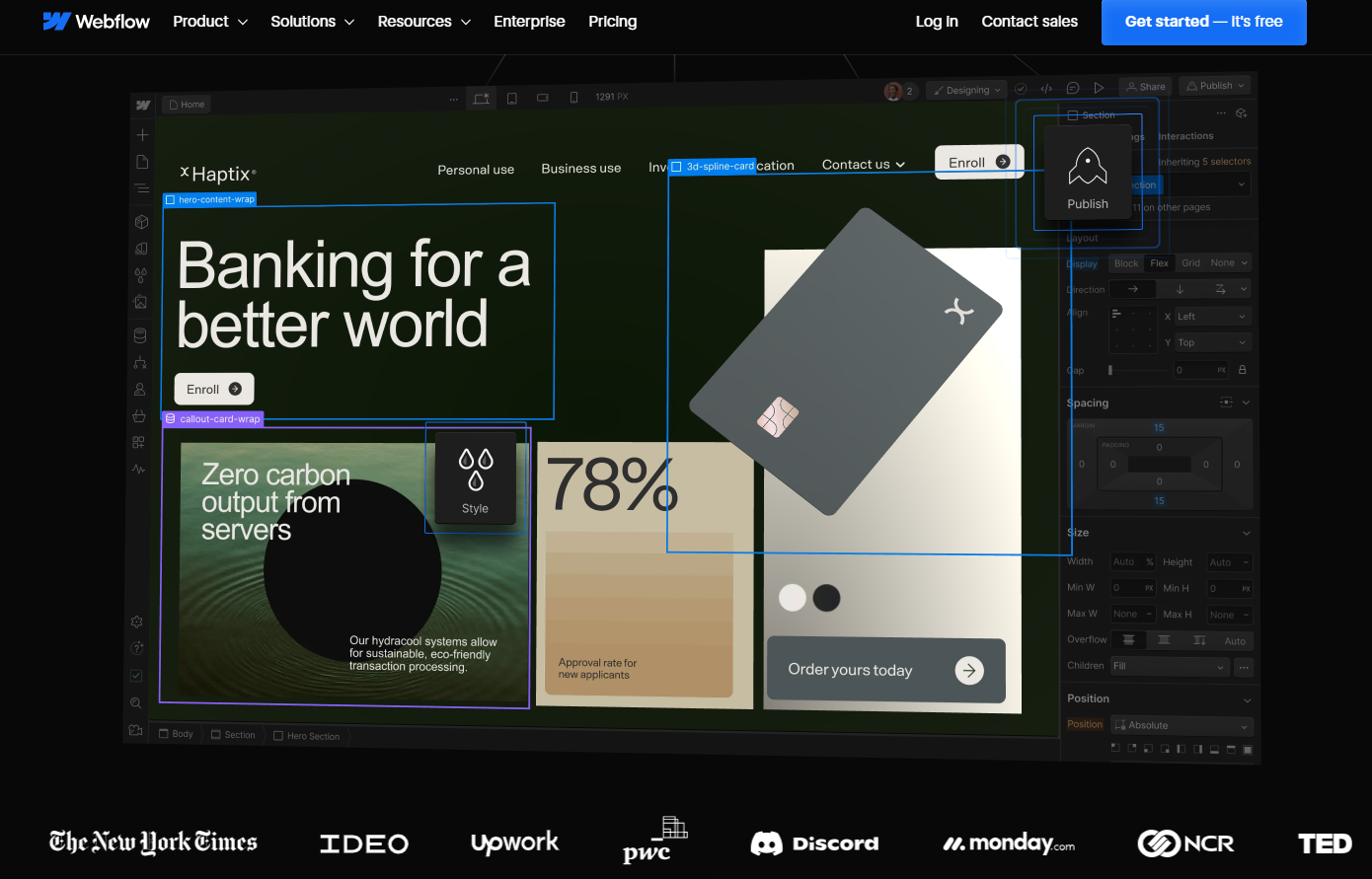Image resolution: width=1372 pixels, height=879 pixels.
Task: Collapse the Spacing section chevron
Action: click(x=1246, y=403)
